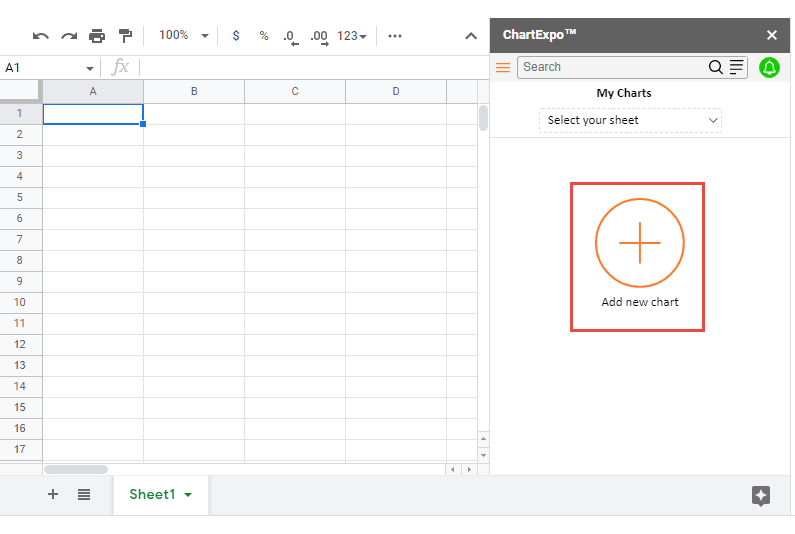Print the spreadsheet
The width and height of the screenshot is (795, 534).
[x=97, y=36]
